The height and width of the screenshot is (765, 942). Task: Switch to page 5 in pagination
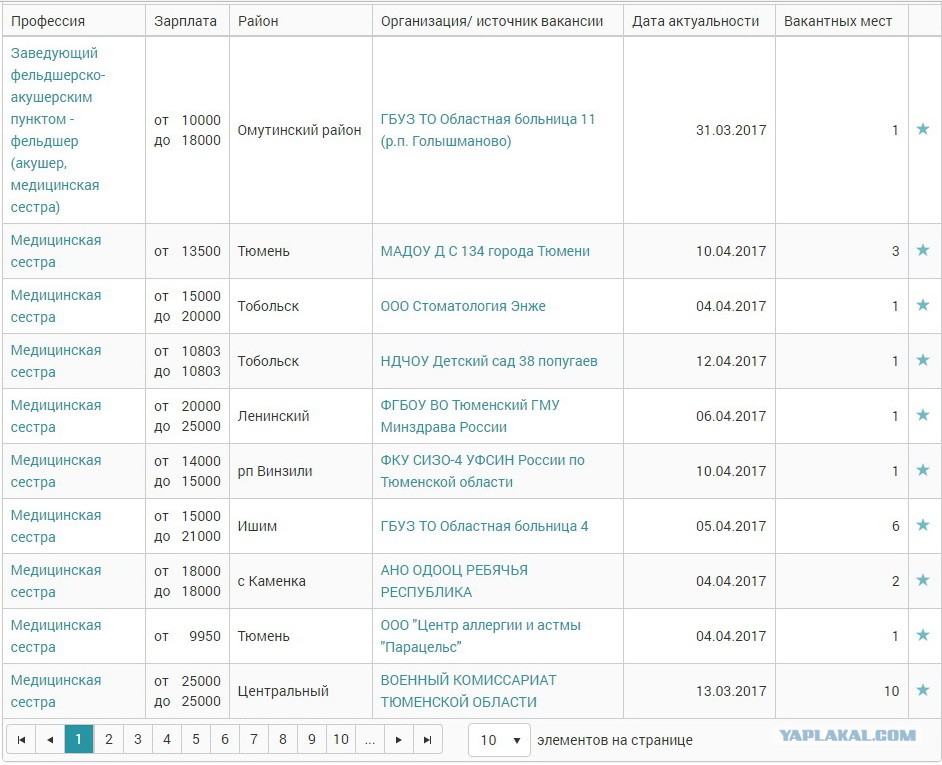(x=196, y=739)
